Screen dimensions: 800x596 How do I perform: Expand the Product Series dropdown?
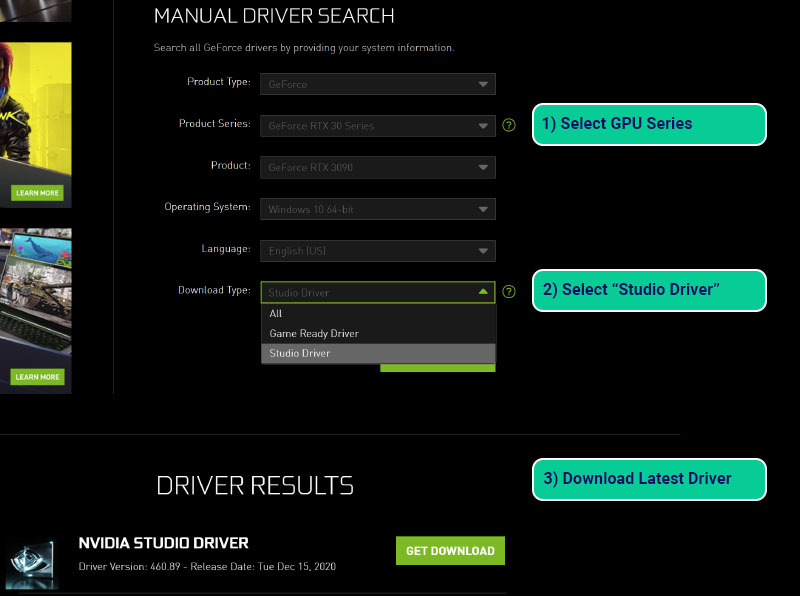click(378, 126)
